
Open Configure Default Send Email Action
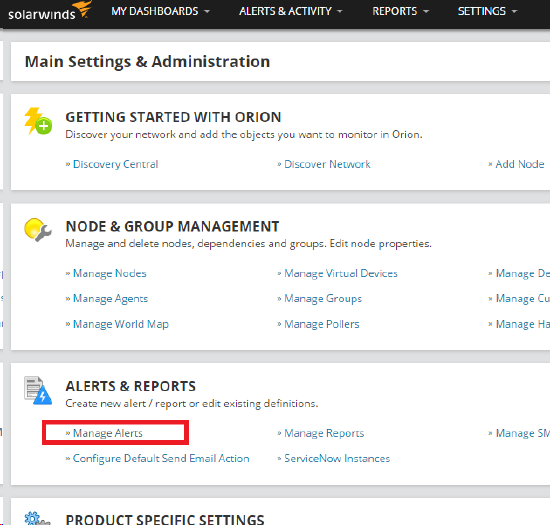point(161,458)
